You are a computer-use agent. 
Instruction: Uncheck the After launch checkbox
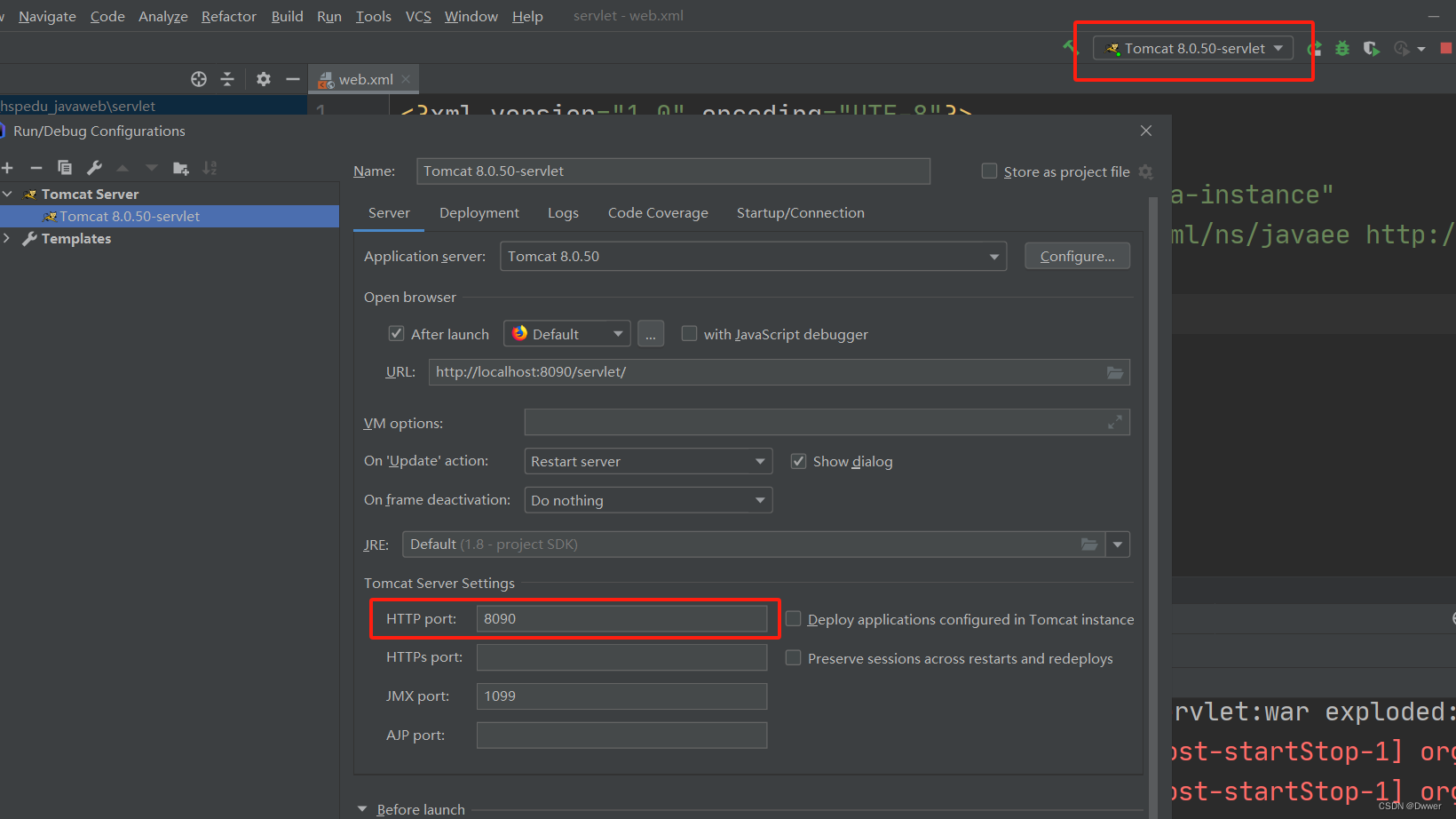397,333
